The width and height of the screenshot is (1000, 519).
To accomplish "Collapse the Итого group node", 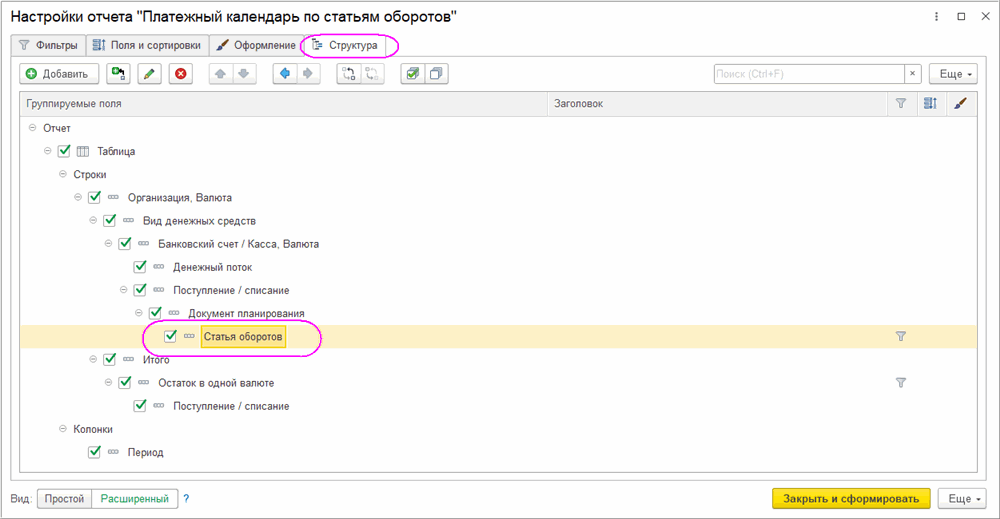I will [93, 359].
